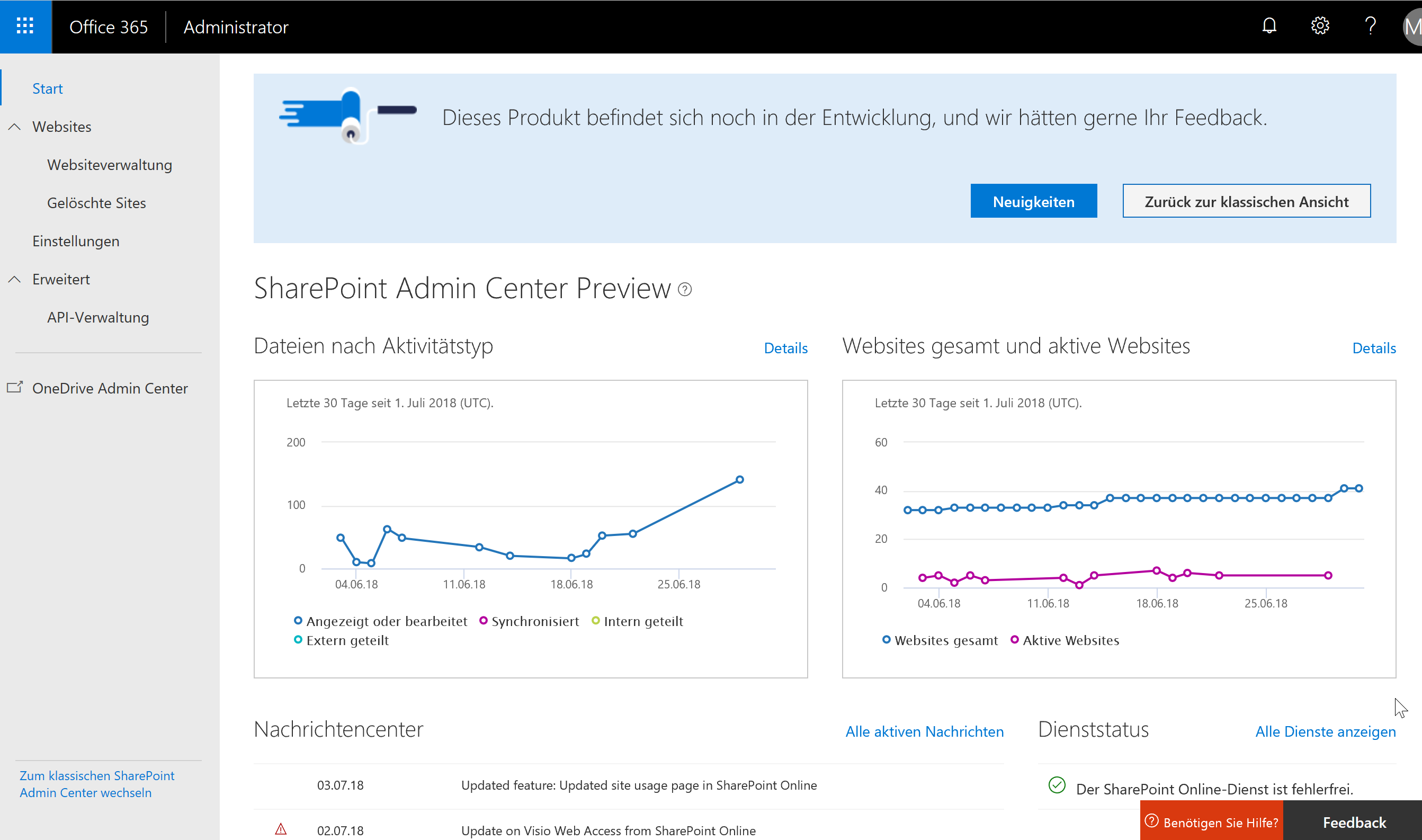Click the warning triangle icon for 02.07.18 message

(x=281, y=830)
